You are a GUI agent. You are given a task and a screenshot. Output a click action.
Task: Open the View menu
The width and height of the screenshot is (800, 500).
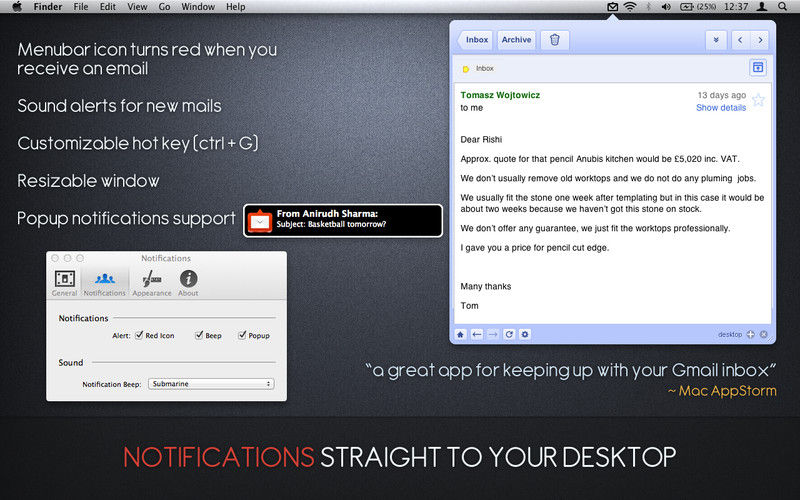pyautogui.click(x=137, y=7)
